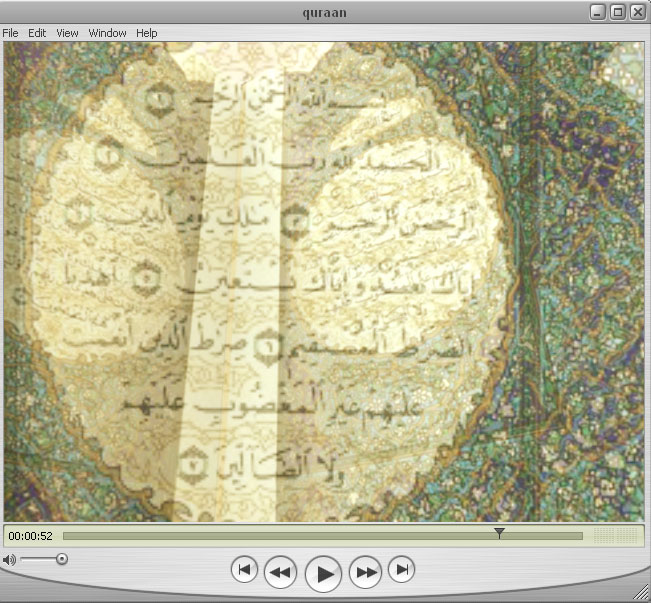
Task: Mute audio with the speaker icon
Action: click(x=9, y=560)
